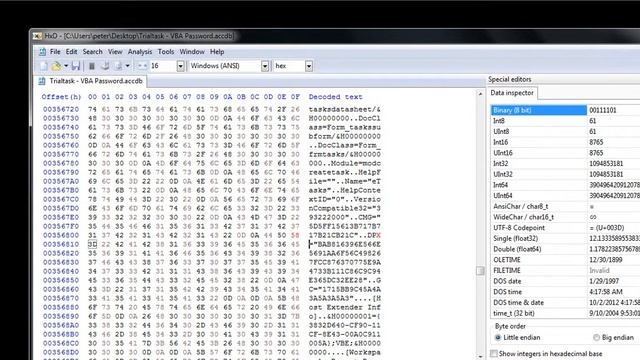The image size is (640, 360).
Task: Click the Special editors panel title
Action: tap(510, 79)
